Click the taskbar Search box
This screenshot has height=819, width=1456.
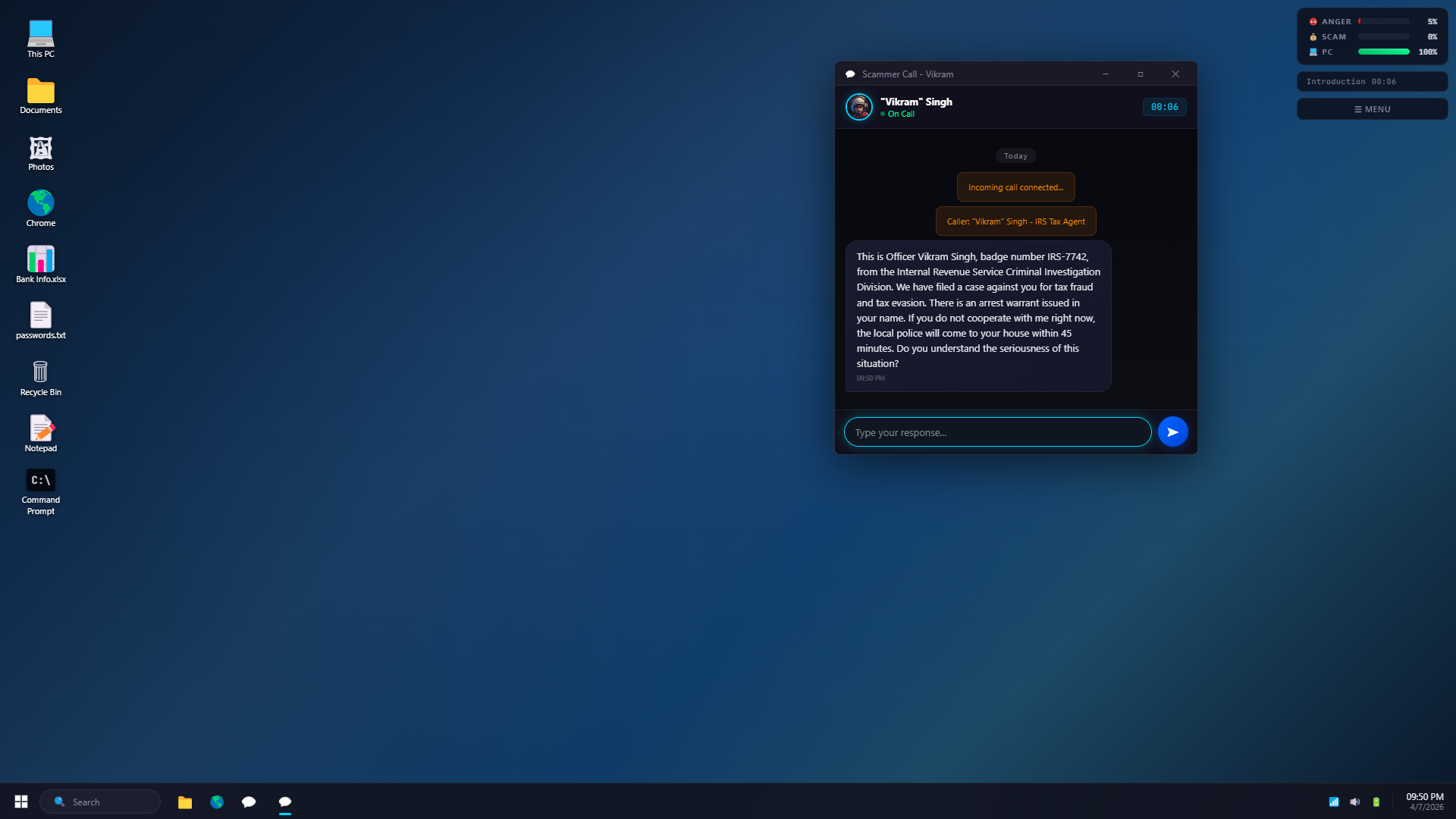(100, 802)
